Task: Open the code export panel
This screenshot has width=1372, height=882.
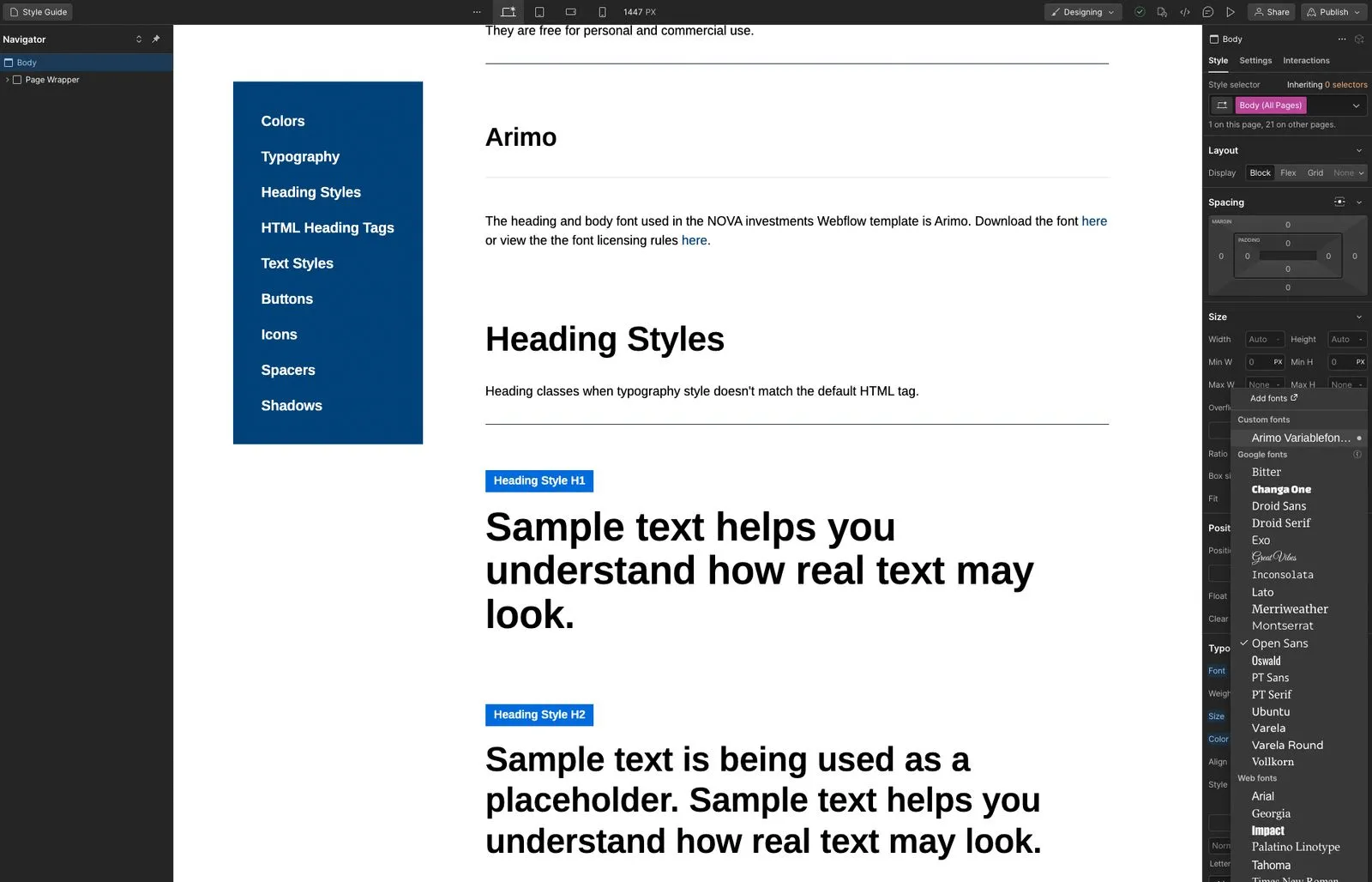Action: pos(1185,12)
